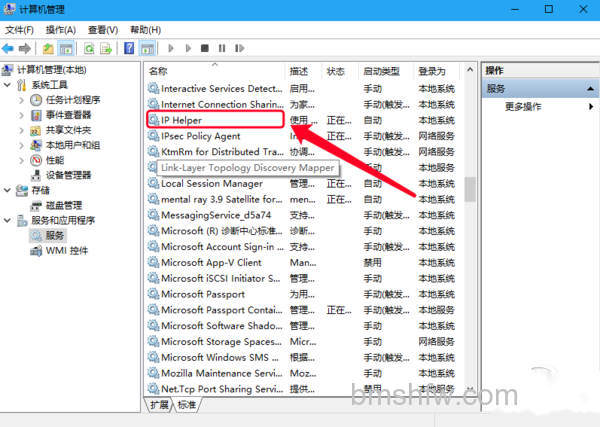Click the Start service play icon
This screenshot has height=427, width=600.
pos(171,48)
